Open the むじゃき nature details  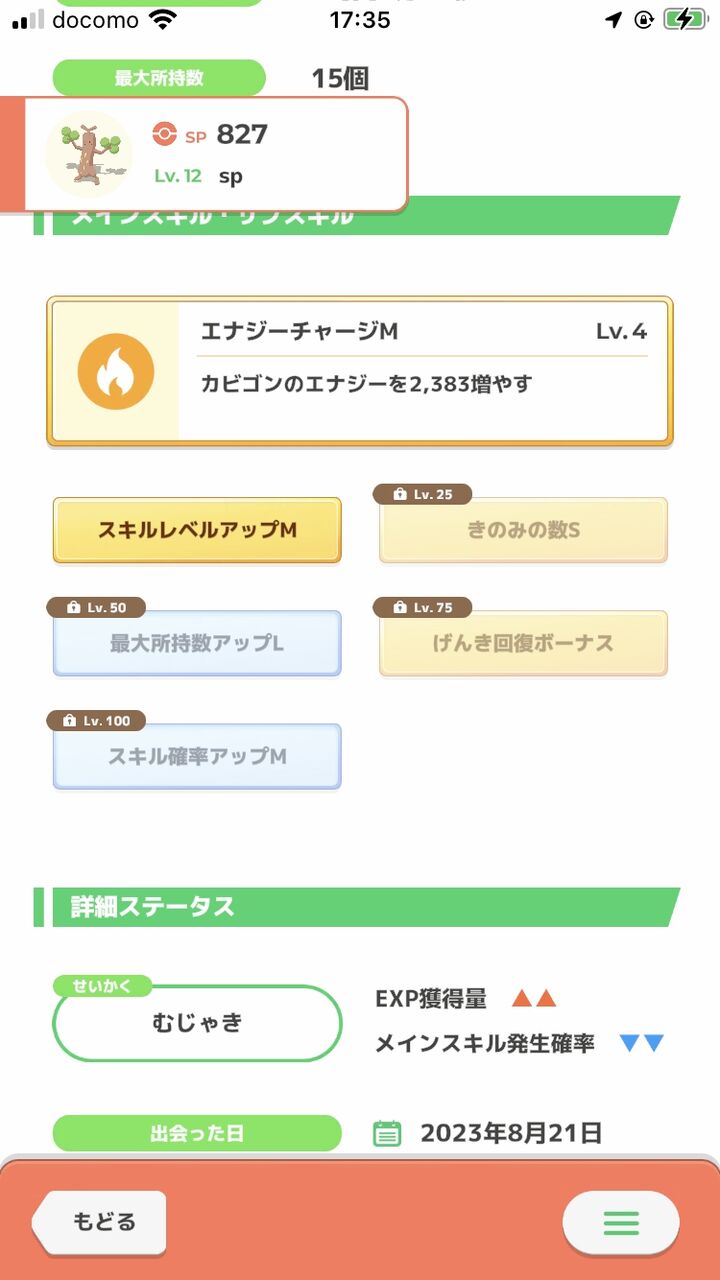(x=197, y=1023)
